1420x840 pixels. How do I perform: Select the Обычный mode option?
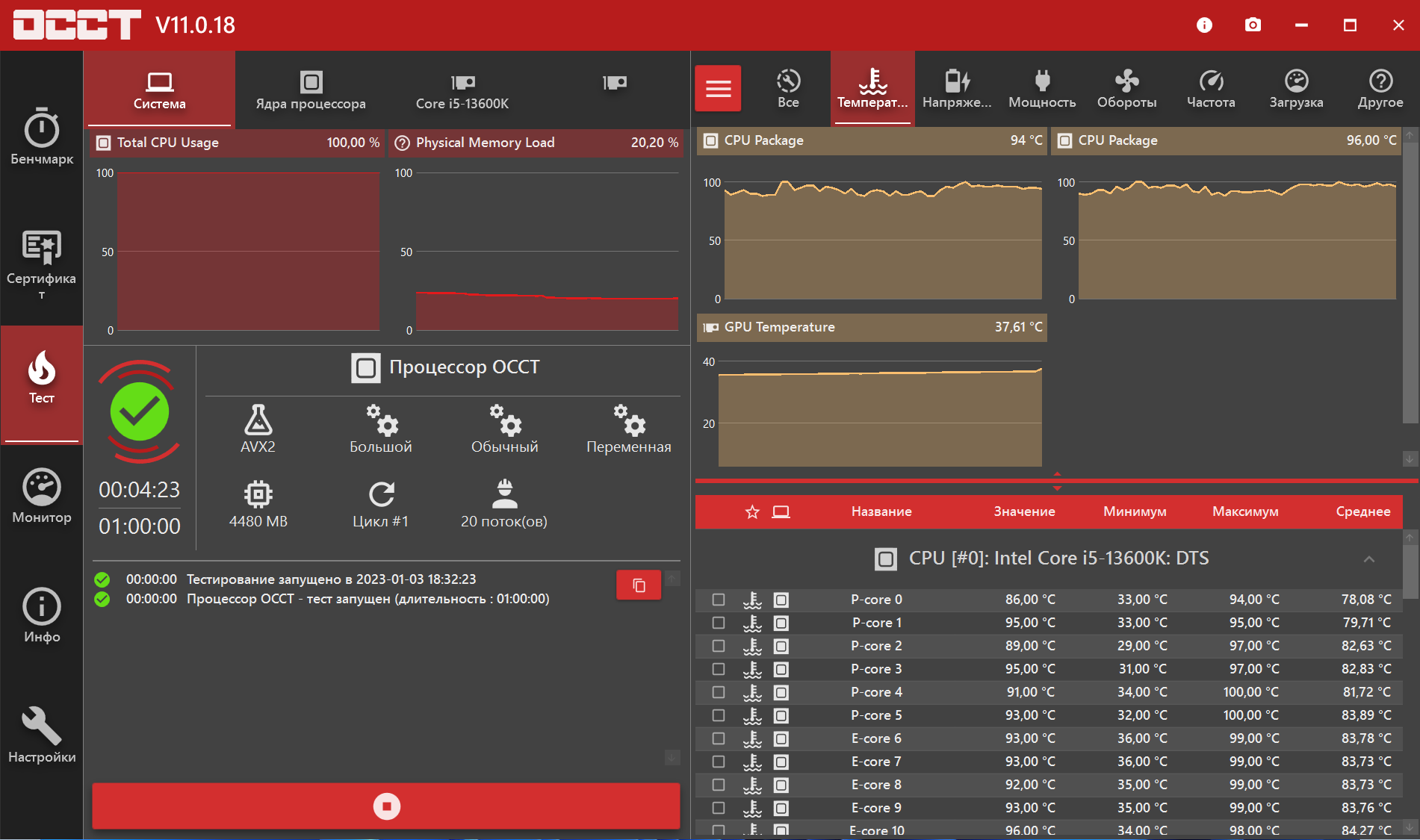point(505,429)
